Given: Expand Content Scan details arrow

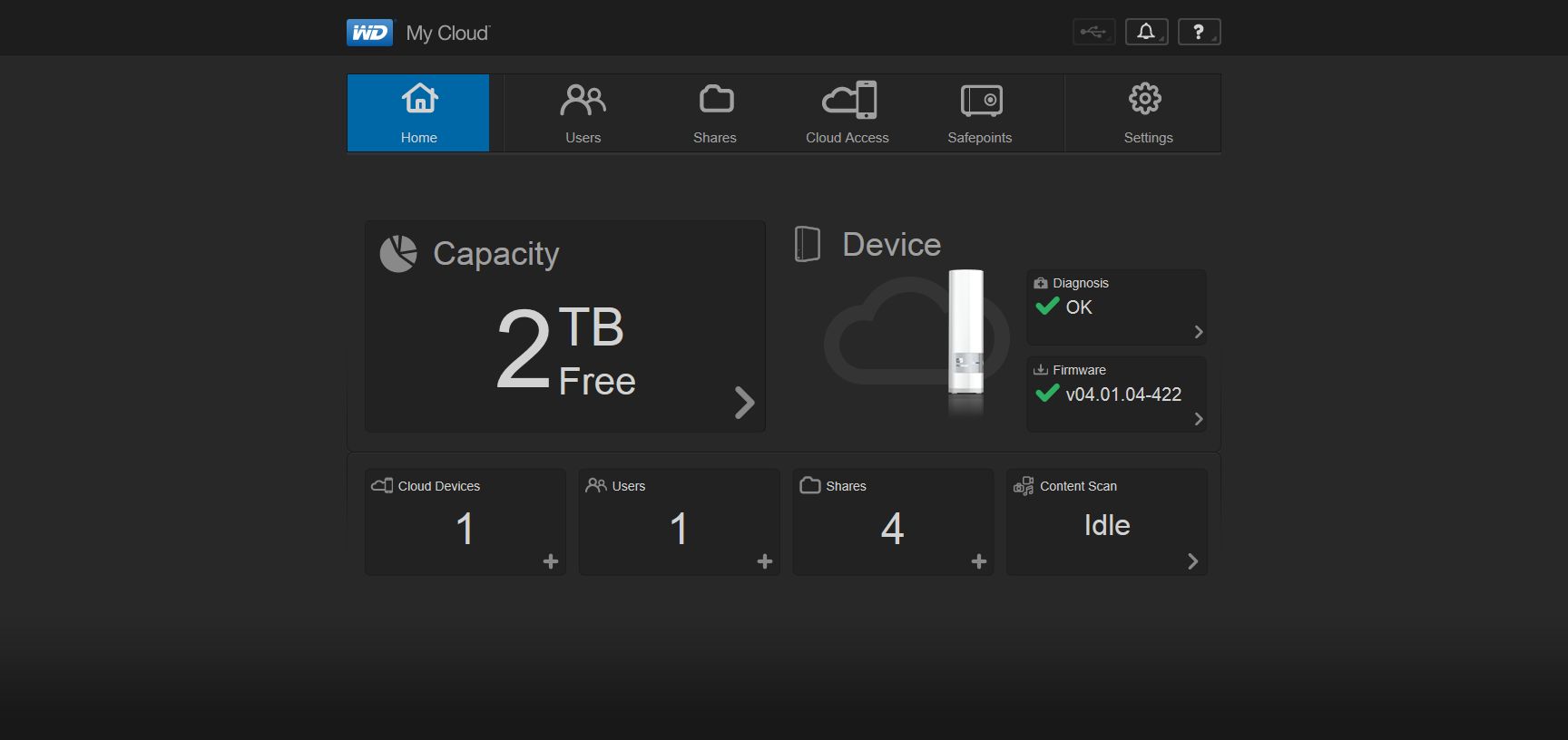Looking at the screenshot, I should tap(1193, 561).
